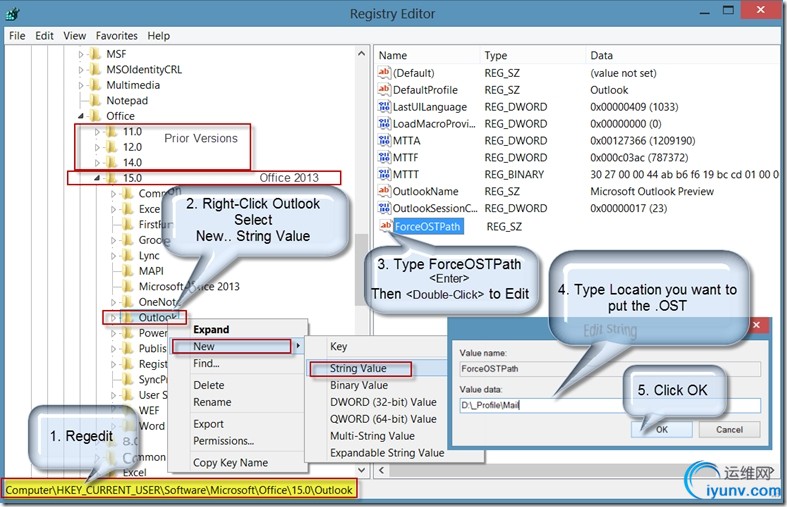The height and width of the screenshot is (507, 787).
Task: Click the Value name field
Action: tap(610, 369)
